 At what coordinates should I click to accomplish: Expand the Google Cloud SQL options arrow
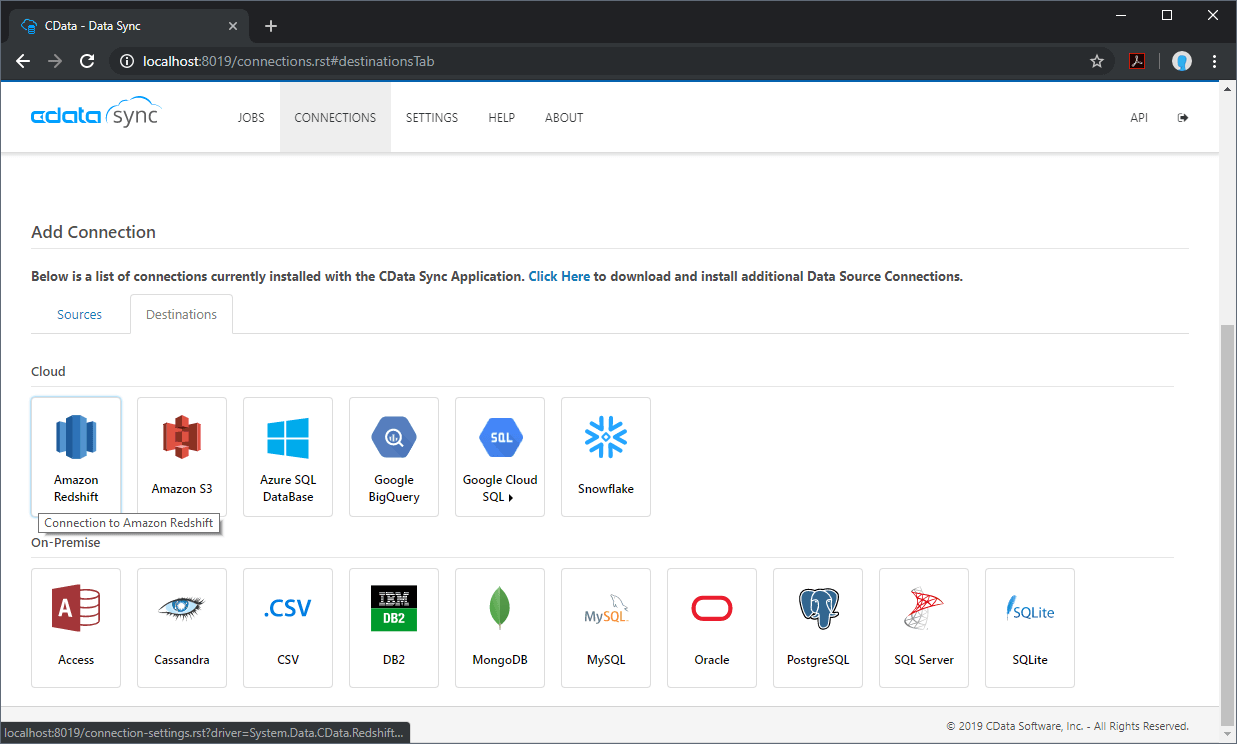[511, 498]
